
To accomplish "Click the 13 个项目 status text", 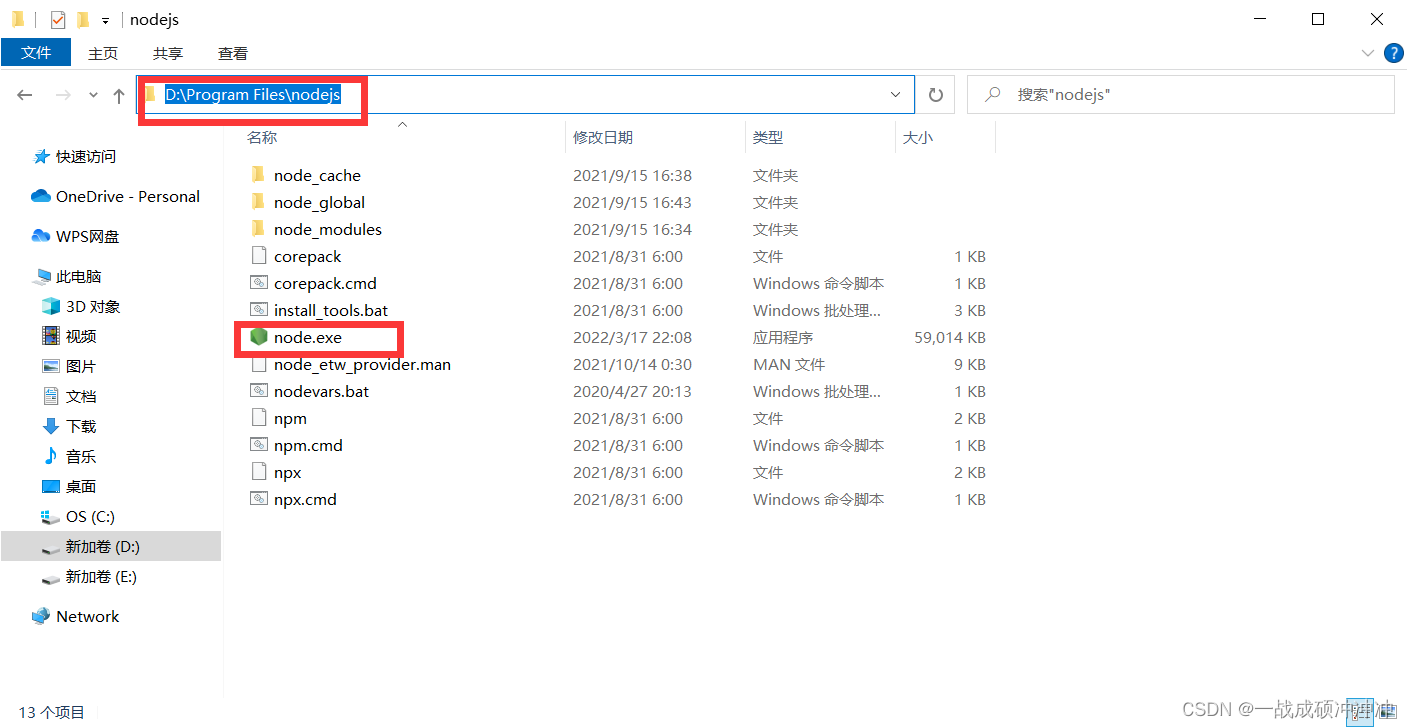I will coord(51,712).
